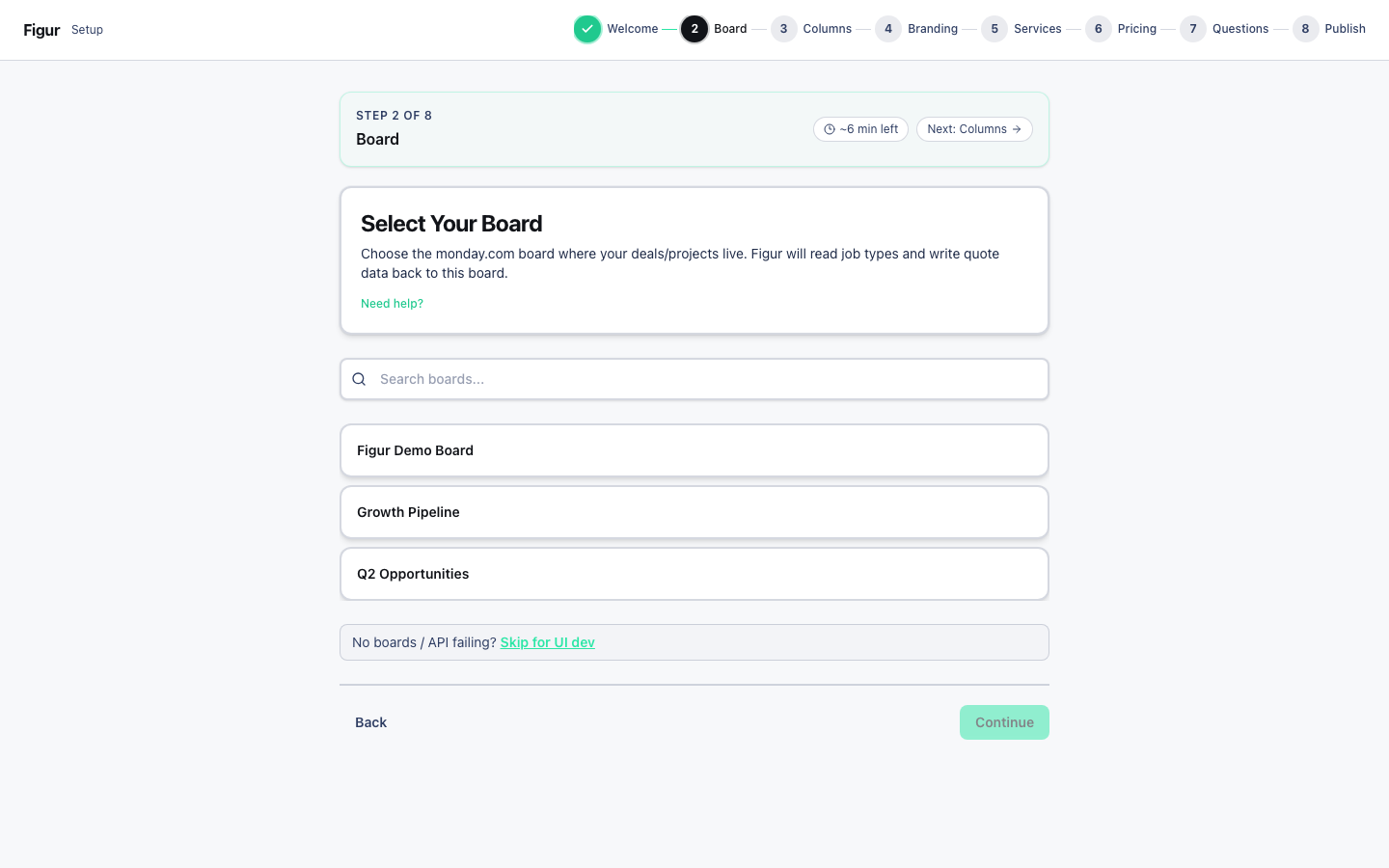Click the clock icon next to ~6 min left
Viewport: 1389px width, 868px height.
click(x=830, y=128)
